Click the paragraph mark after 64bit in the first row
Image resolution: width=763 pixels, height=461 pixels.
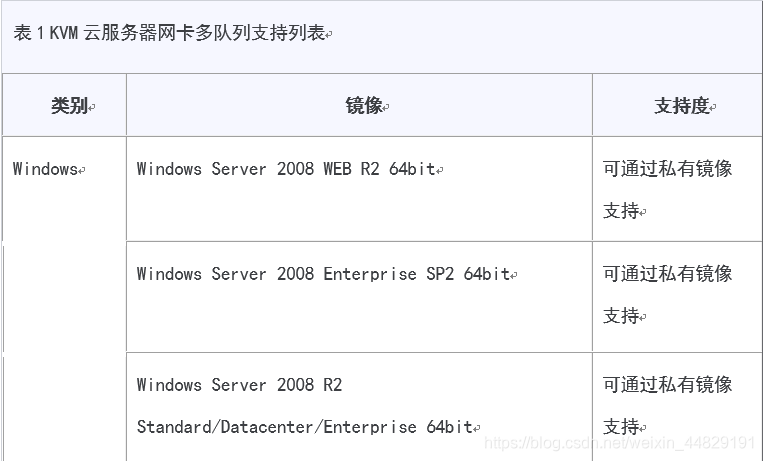pyautogui.click(x=439, y=171)
